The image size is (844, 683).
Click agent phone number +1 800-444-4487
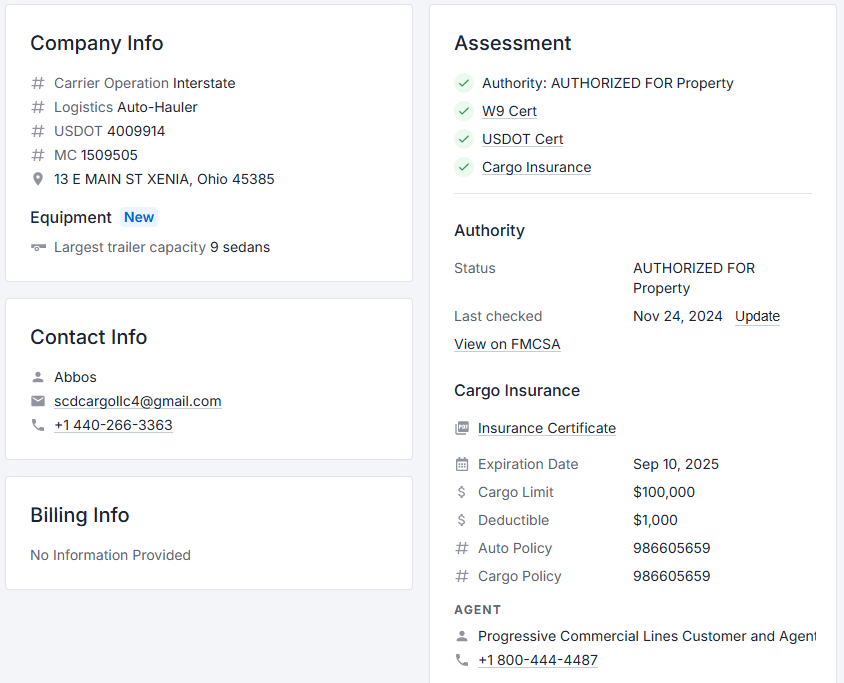pos(537,660)
